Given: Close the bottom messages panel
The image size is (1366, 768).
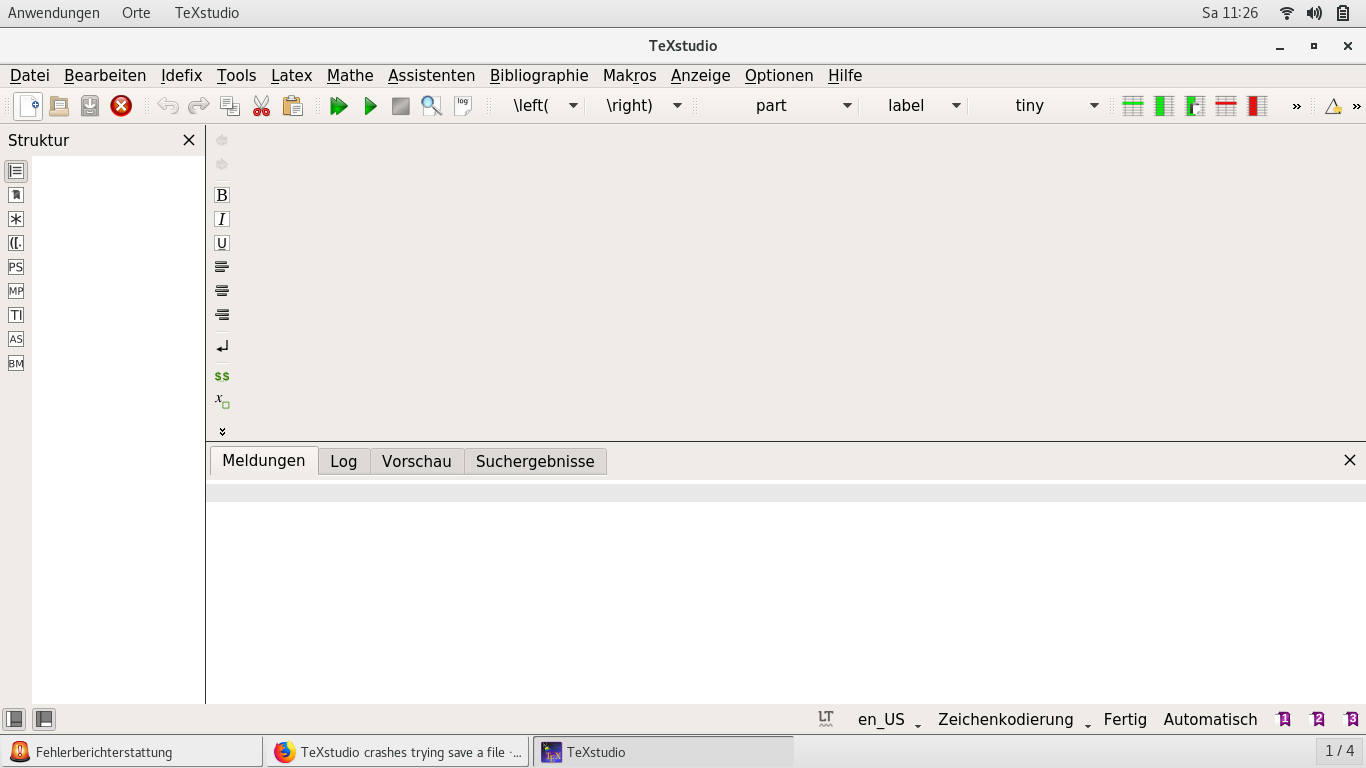Looking at the screenshot, I should coord(1350,460).
